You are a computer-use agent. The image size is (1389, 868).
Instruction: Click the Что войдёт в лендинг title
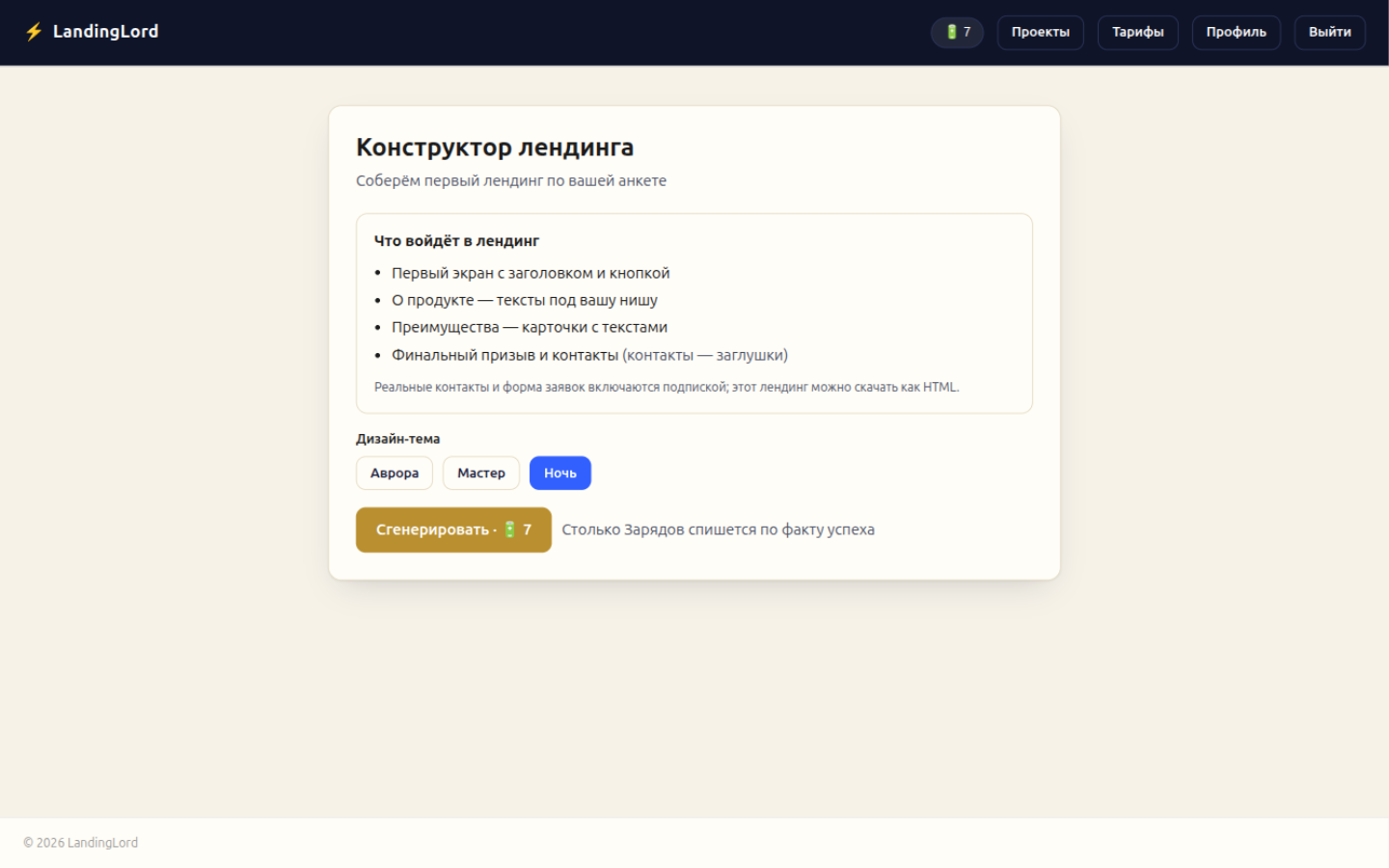(x=456, y=241)
